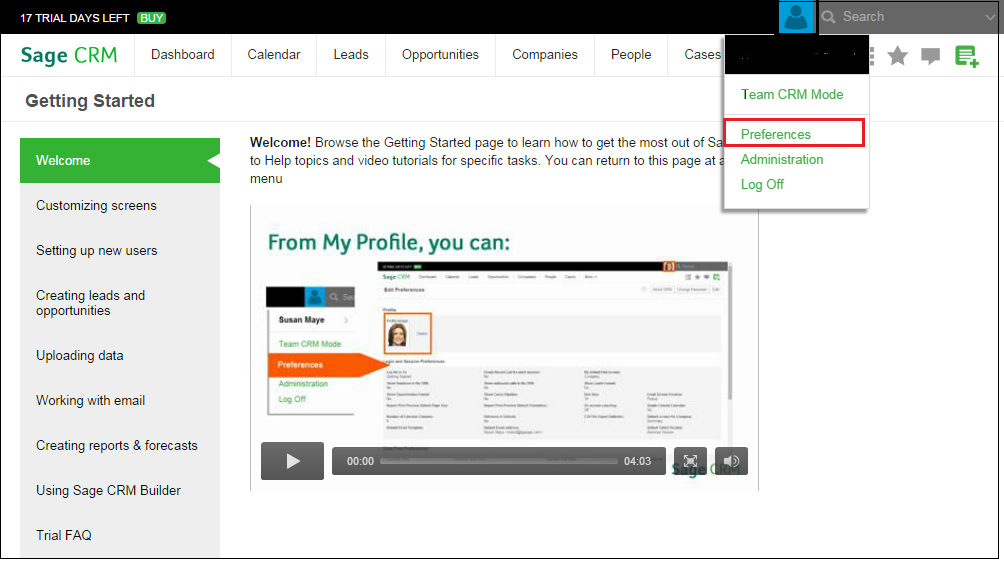Click the user profile avatar icon

[x=796, y=17]
